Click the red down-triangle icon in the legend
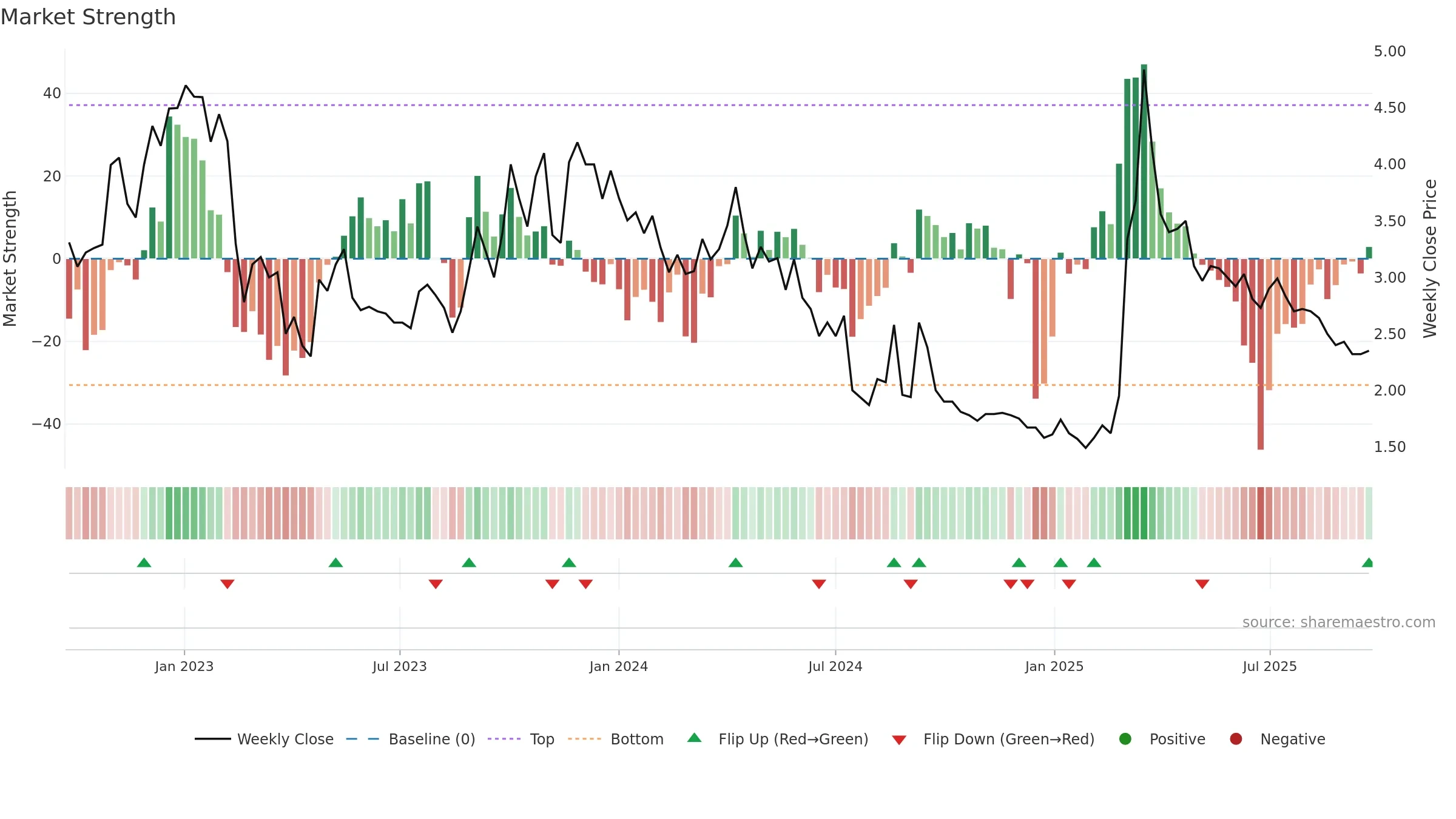The image size is (1456, 819). point(899,740)
